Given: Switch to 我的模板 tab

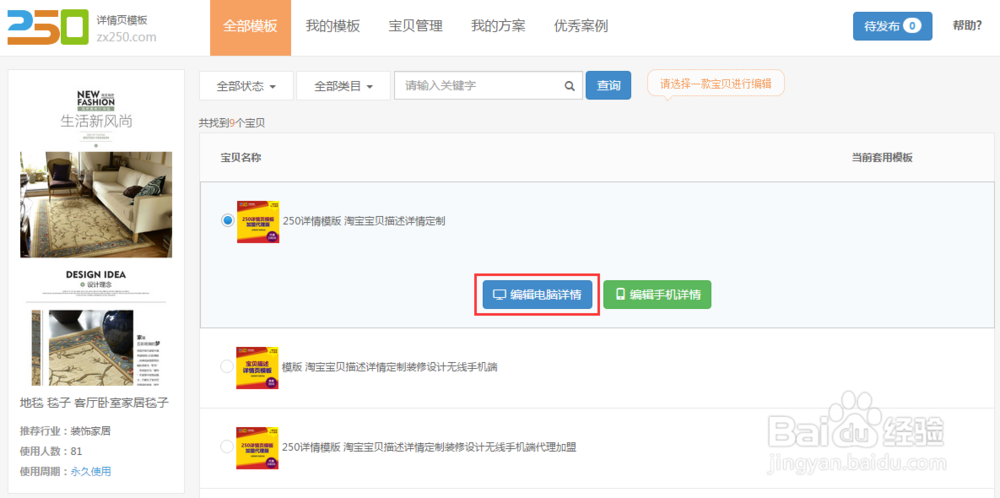Looking at the screenshot, I should pyautogui.click(x=333, y=27).
